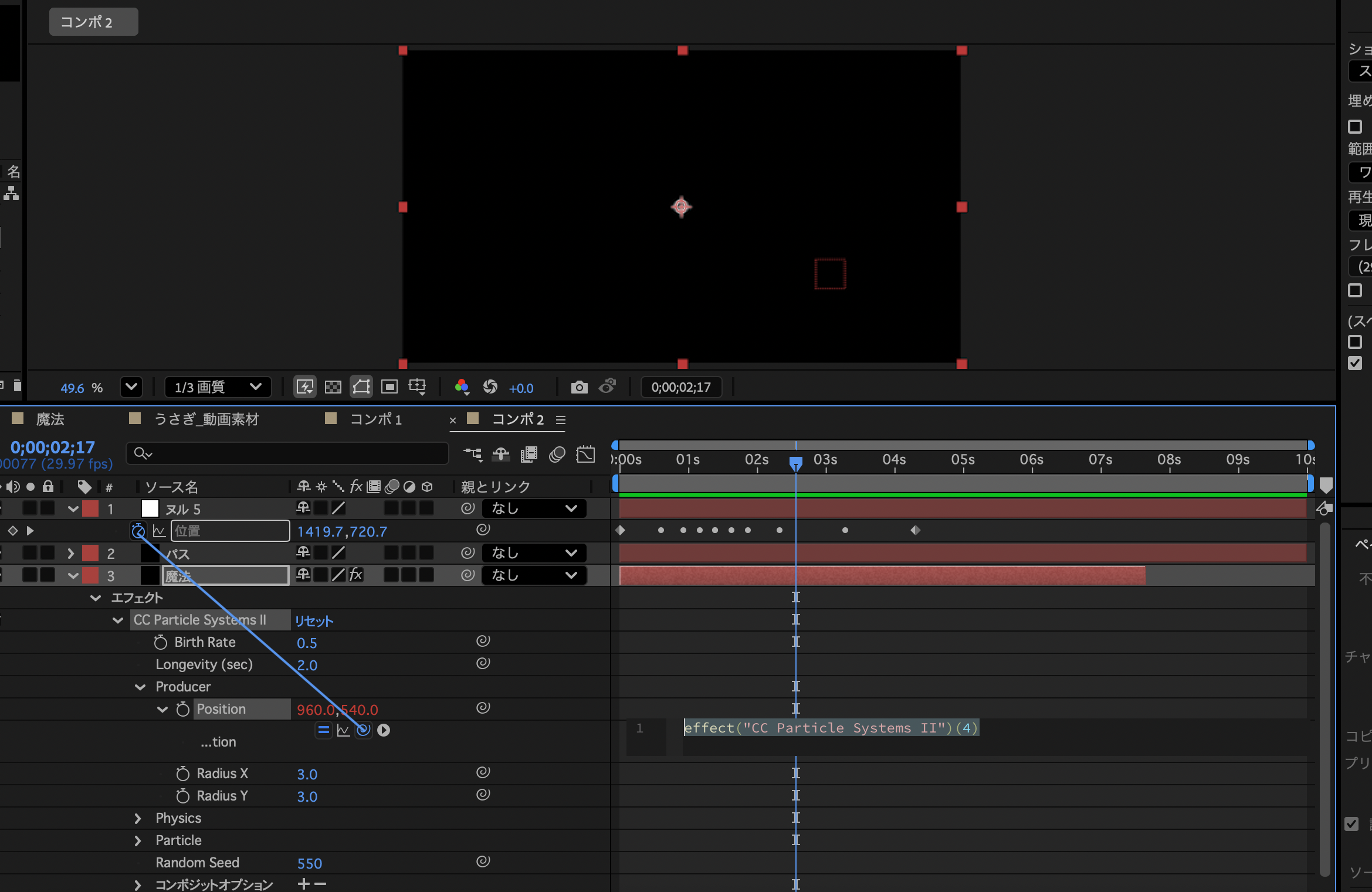Switch to コンポ 1 timeline tab
Screen dimensions: 1372x892
tap(376, 419)
